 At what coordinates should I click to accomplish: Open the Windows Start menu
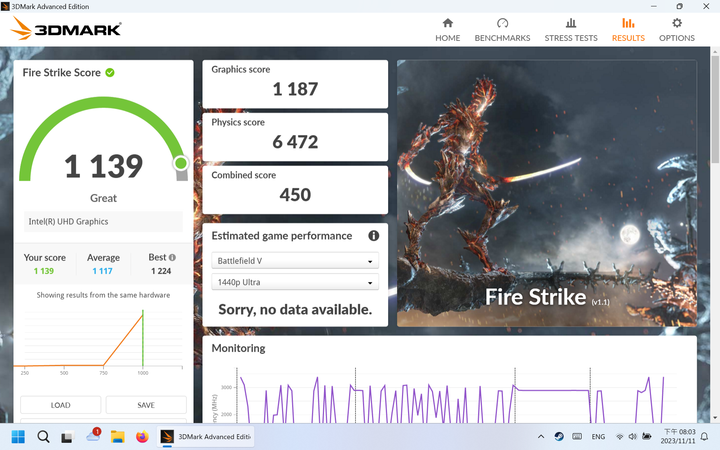point(18,436)
